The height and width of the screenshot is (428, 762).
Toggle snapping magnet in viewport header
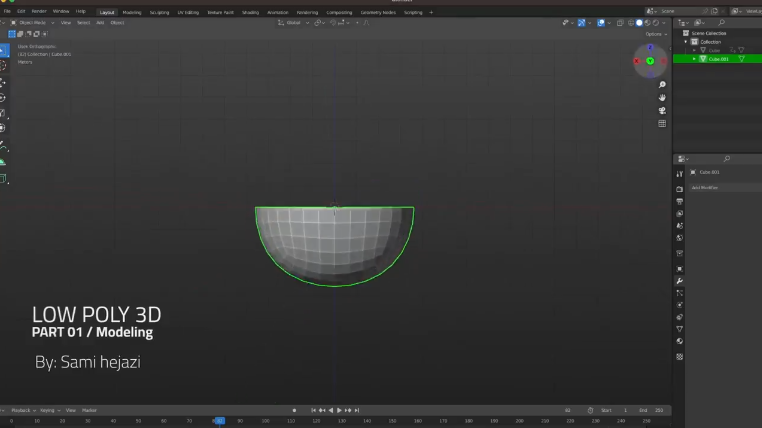(333, 23)
